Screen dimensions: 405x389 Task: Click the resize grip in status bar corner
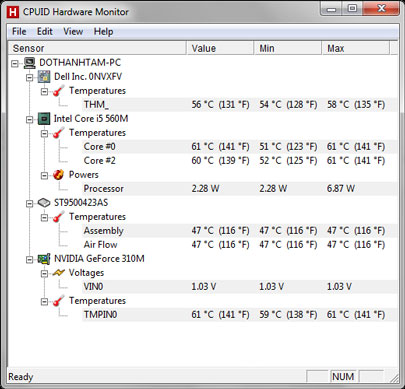pos(394,378)
